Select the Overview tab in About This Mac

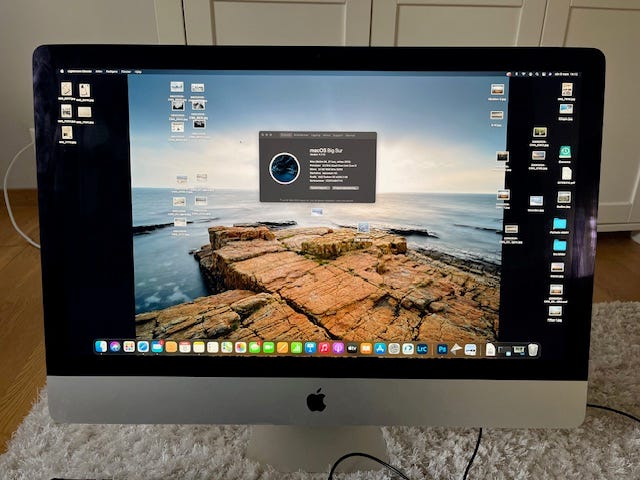286,134
